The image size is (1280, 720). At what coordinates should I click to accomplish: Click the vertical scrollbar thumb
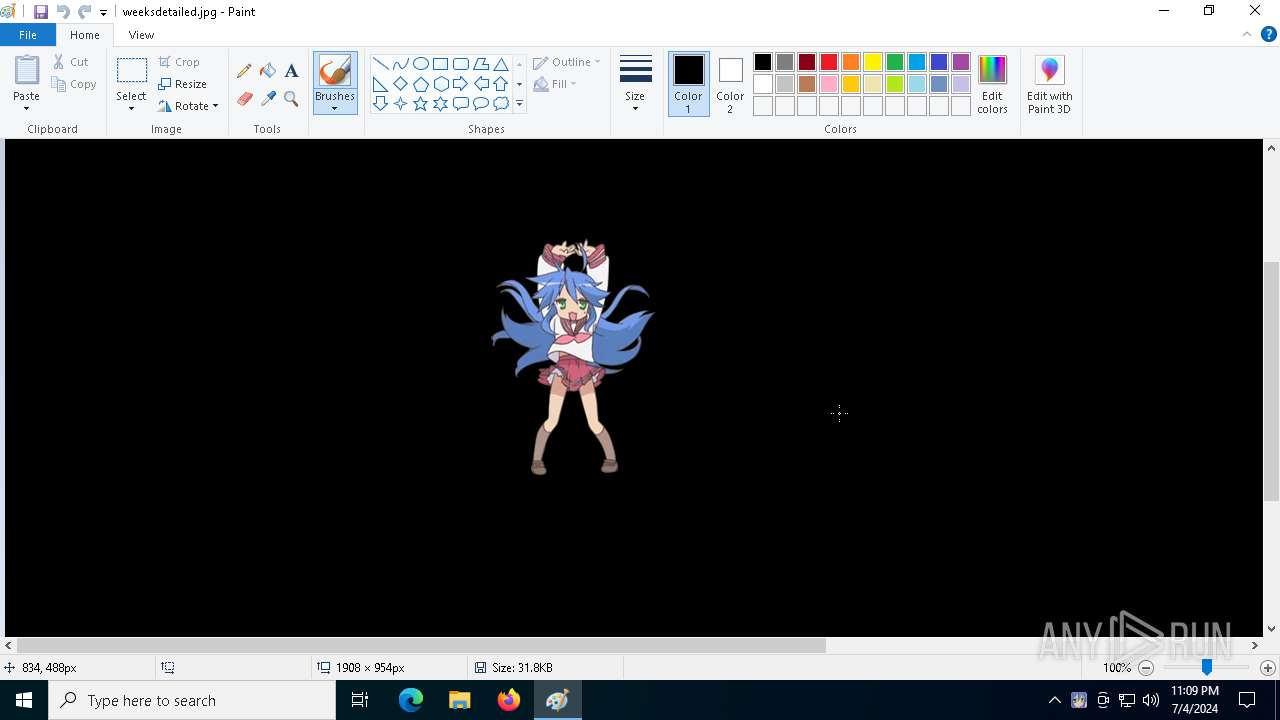[x=1271, y=381]
